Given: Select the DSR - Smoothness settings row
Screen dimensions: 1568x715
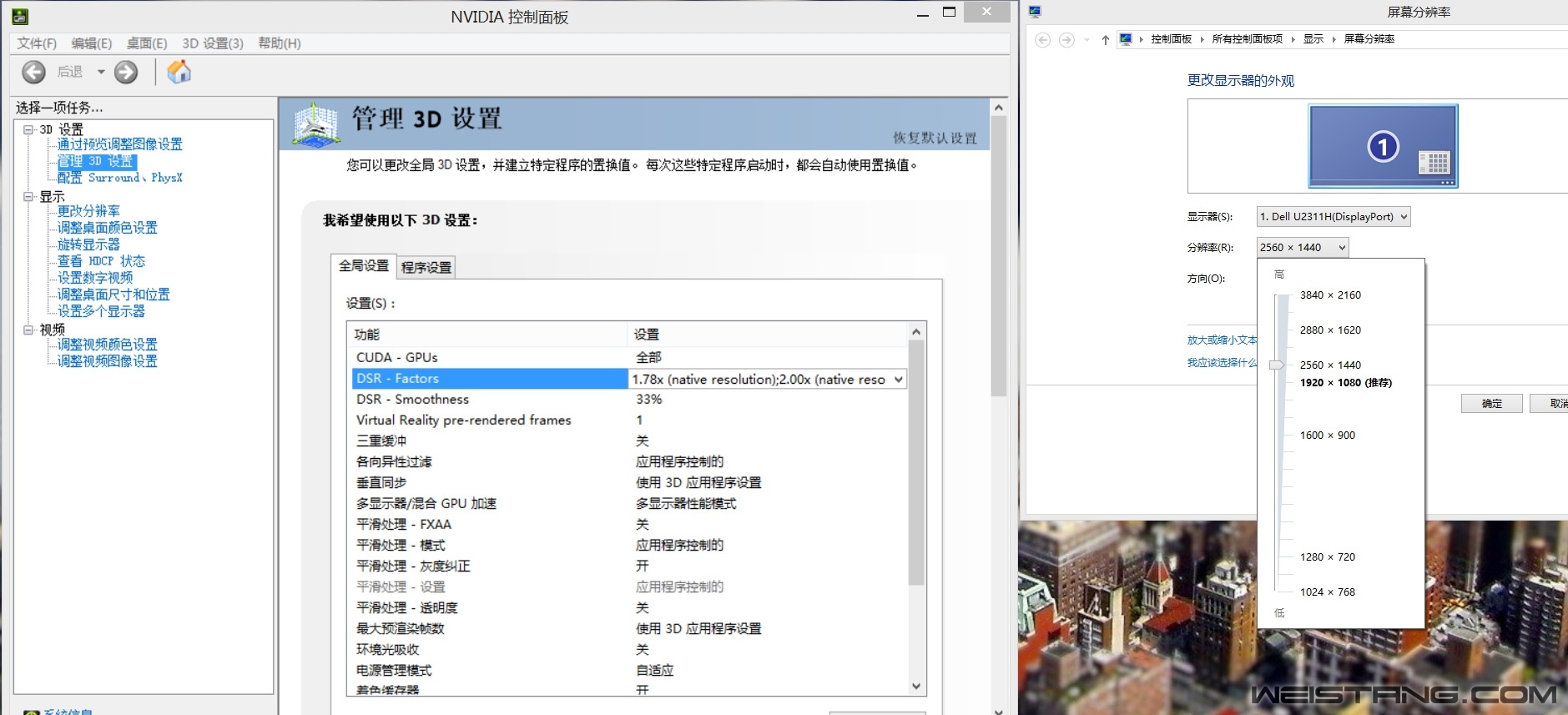Looking at the screenshot, I should (x=628, y=400).
